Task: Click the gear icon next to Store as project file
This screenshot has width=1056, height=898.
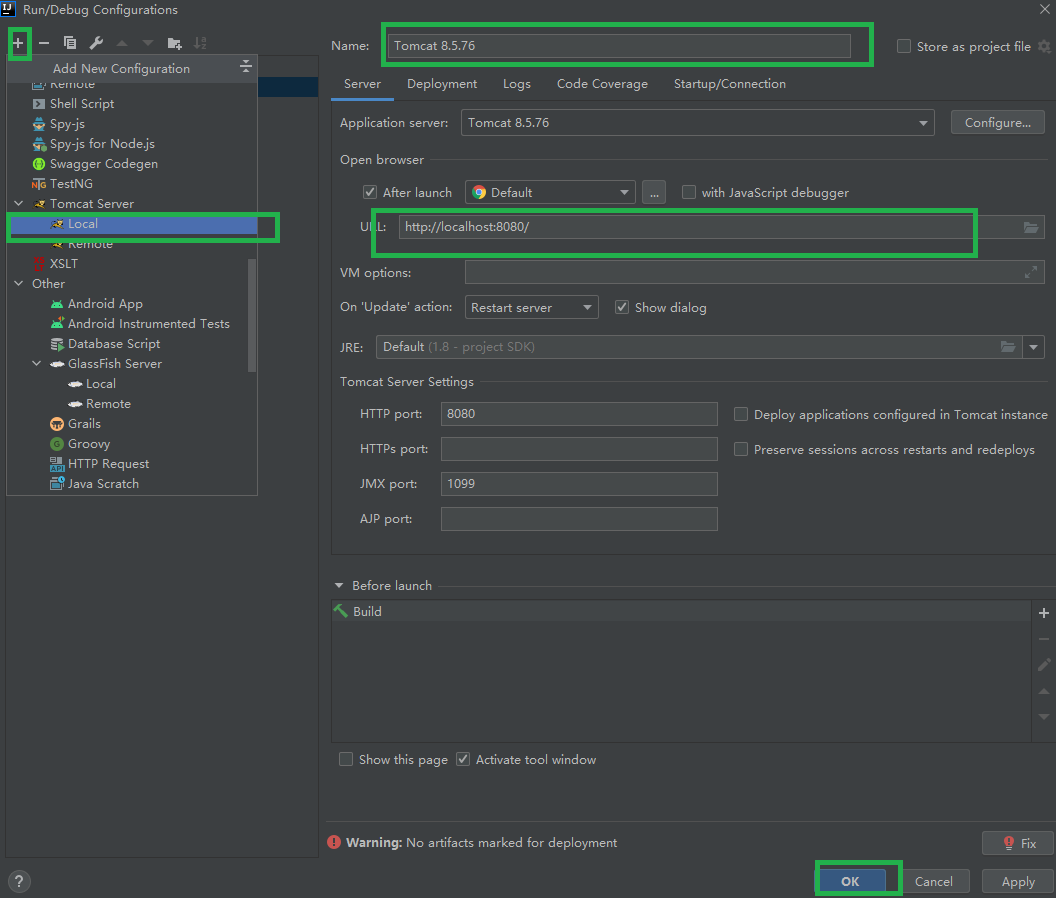Action: (1044, 46)
